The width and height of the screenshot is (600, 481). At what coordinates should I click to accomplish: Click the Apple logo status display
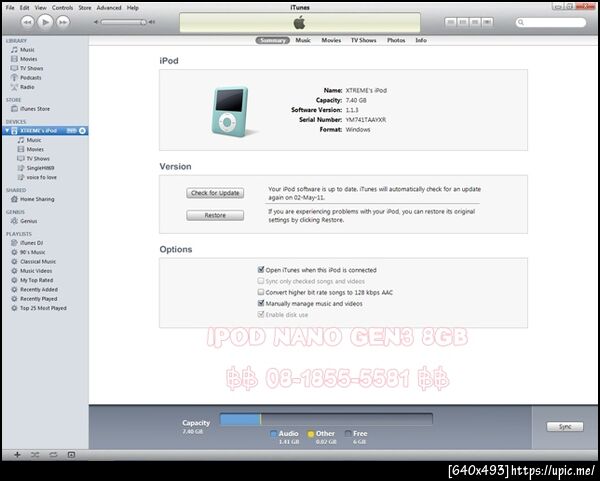coord(300,23)
